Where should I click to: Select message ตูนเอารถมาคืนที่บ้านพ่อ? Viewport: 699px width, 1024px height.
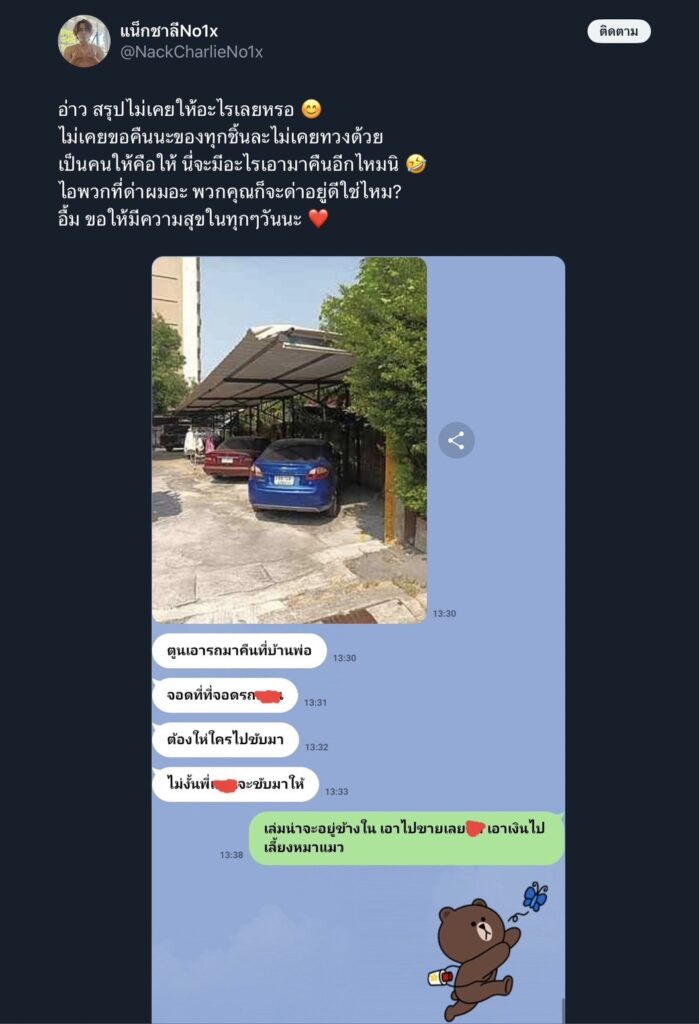[x=239, y=650]
